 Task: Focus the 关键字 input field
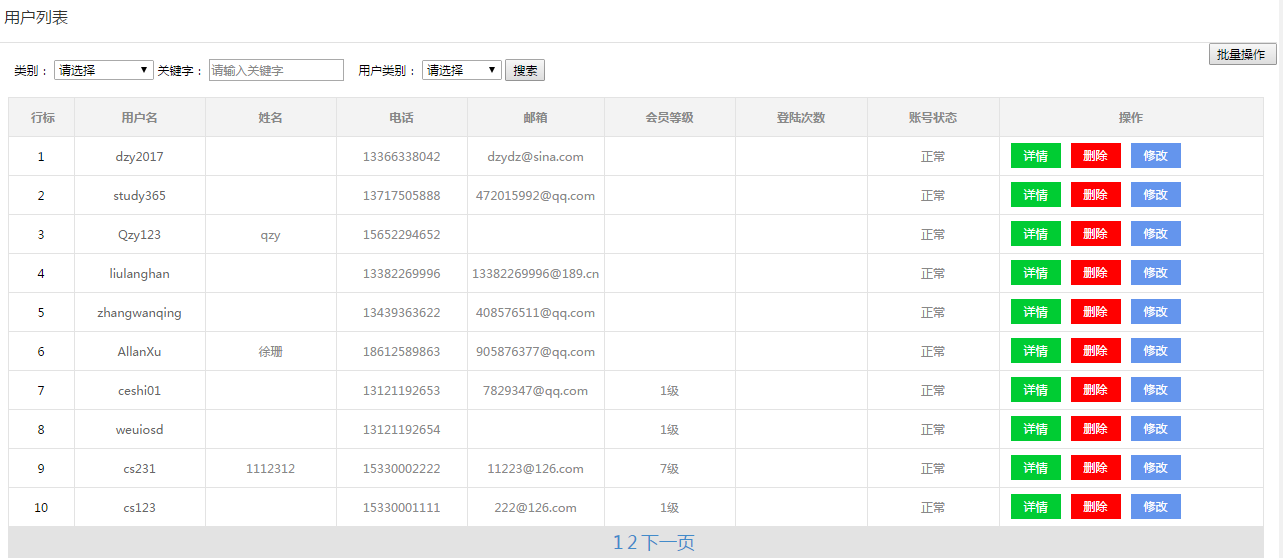pyautogui.click(x=276, y=70)
